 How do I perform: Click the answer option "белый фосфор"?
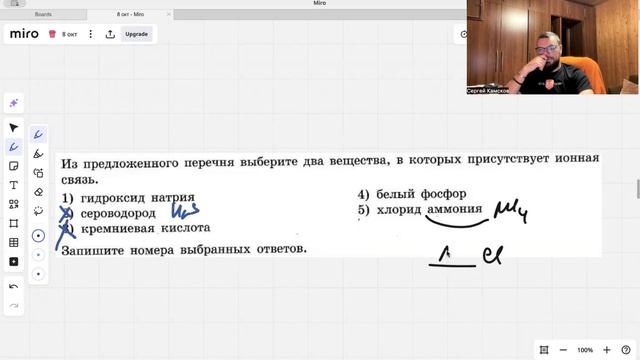[421, 194]
